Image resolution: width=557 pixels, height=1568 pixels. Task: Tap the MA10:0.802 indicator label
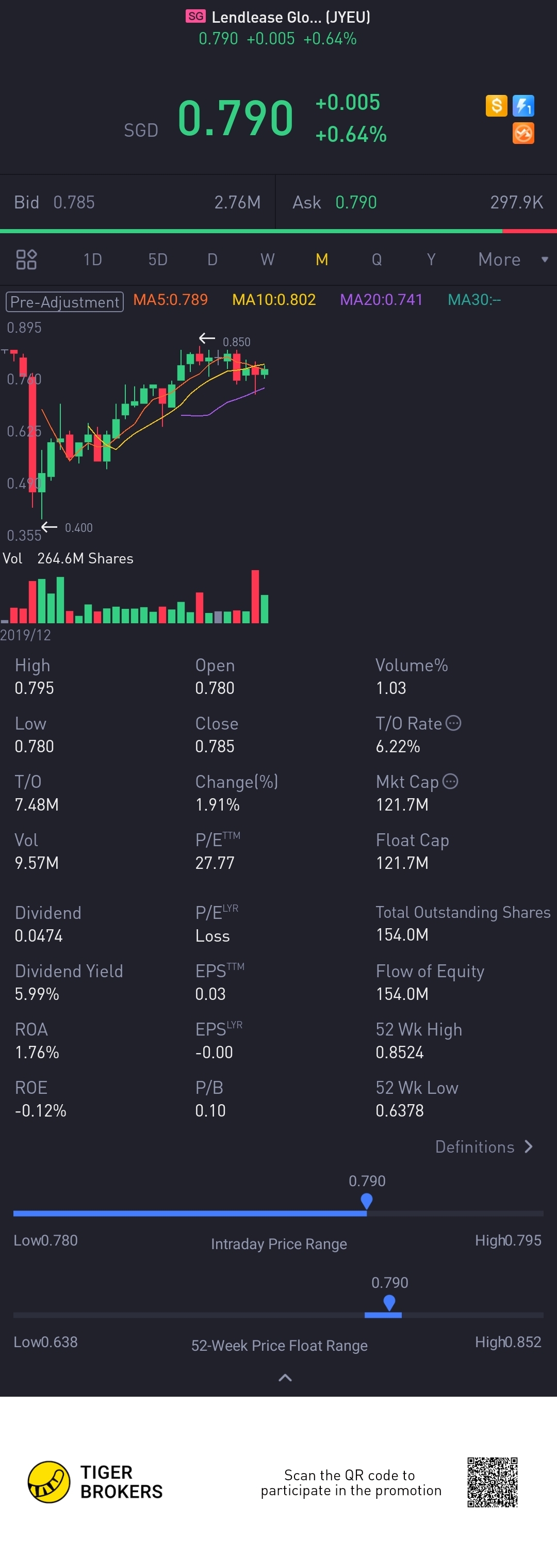point(274,299)
